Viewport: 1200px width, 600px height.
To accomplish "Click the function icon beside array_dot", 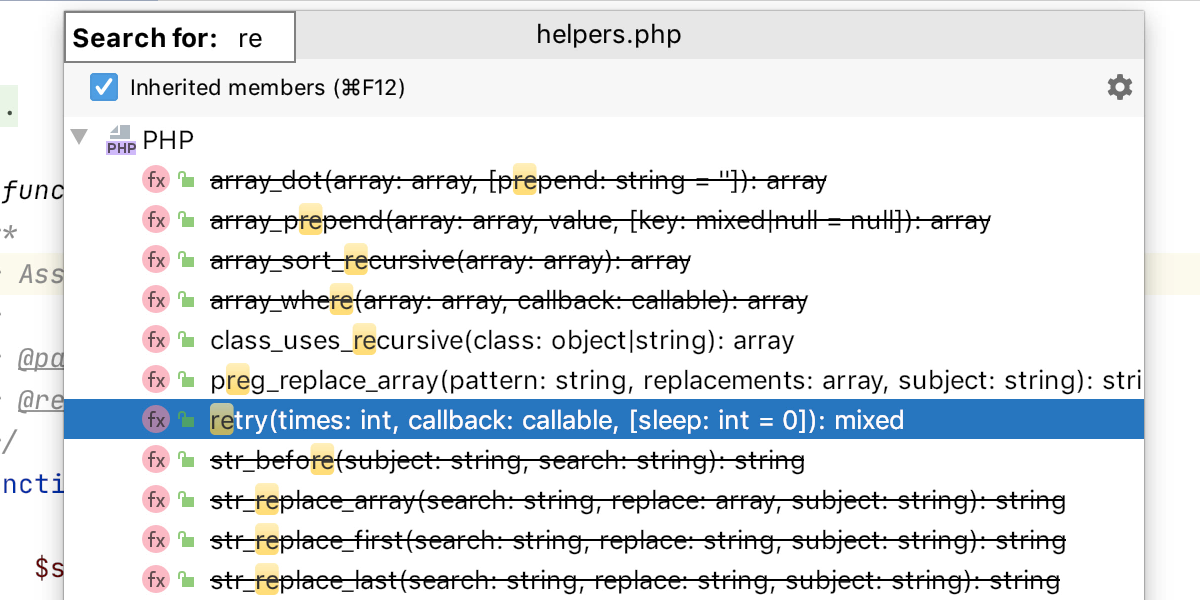I will pyautogui.click(x=156, y=180).
